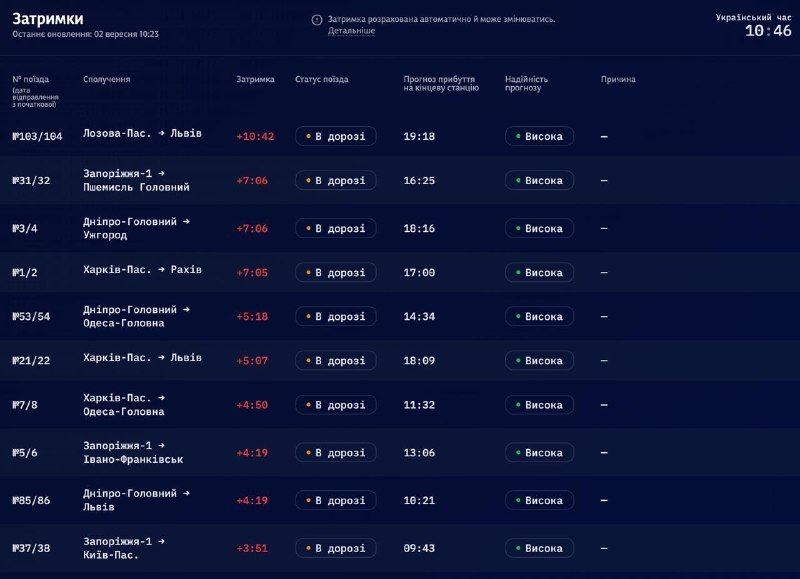Viewport: 800px width, 579px height.
Task: Select the Харків-Пас. → Рахів route
Action: pyautogui.click(x=142, y=269)
